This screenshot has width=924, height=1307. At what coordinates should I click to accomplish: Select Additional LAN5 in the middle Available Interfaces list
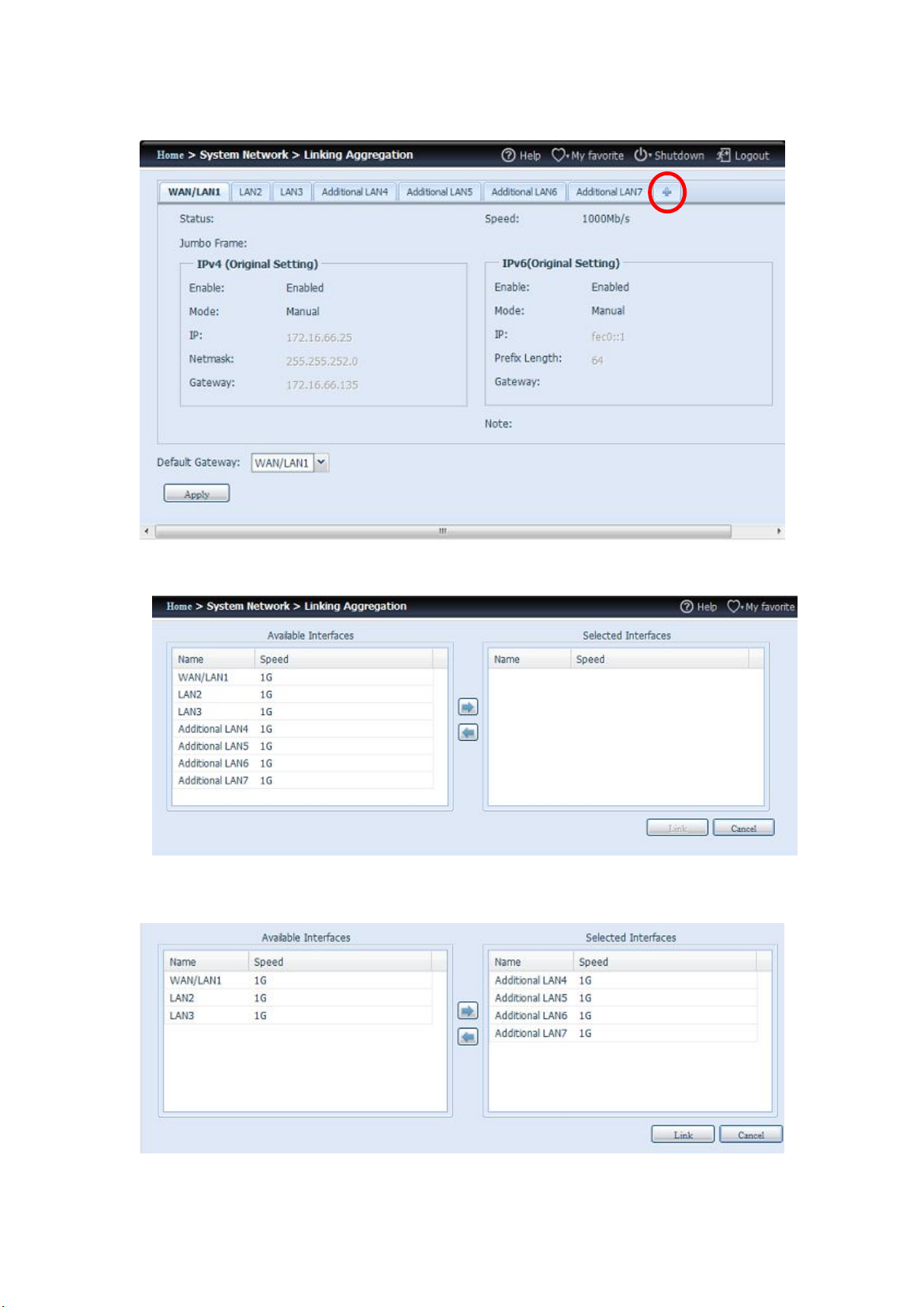click(303, 746)
